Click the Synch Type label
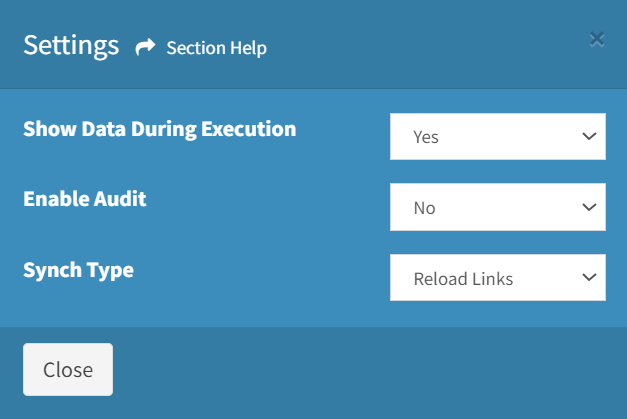627x419 pixels. [78, 271]
